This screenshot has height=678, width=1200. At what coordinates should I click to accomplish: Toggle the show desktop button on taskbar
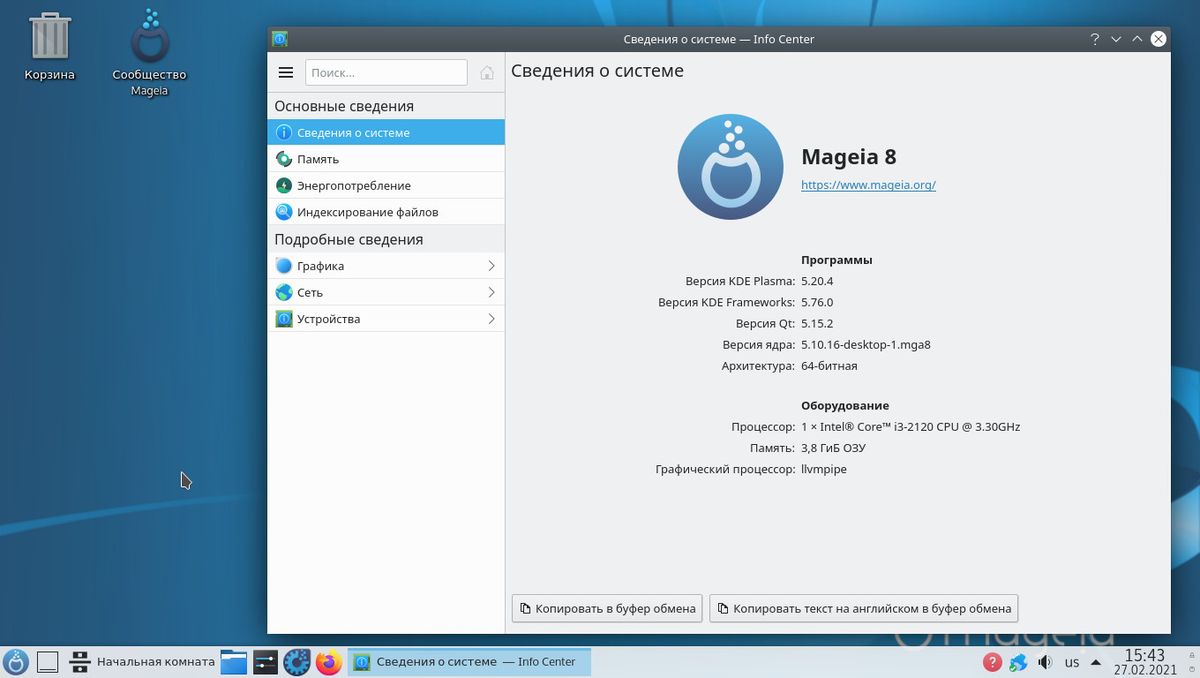(x=46, y=662)
